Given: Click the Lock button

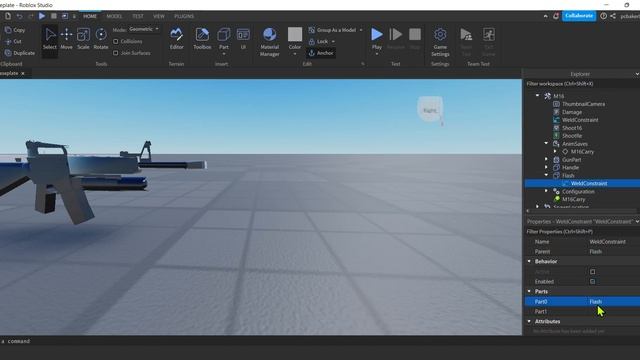Looking at the screenshot, I should [x=318, y=41].
